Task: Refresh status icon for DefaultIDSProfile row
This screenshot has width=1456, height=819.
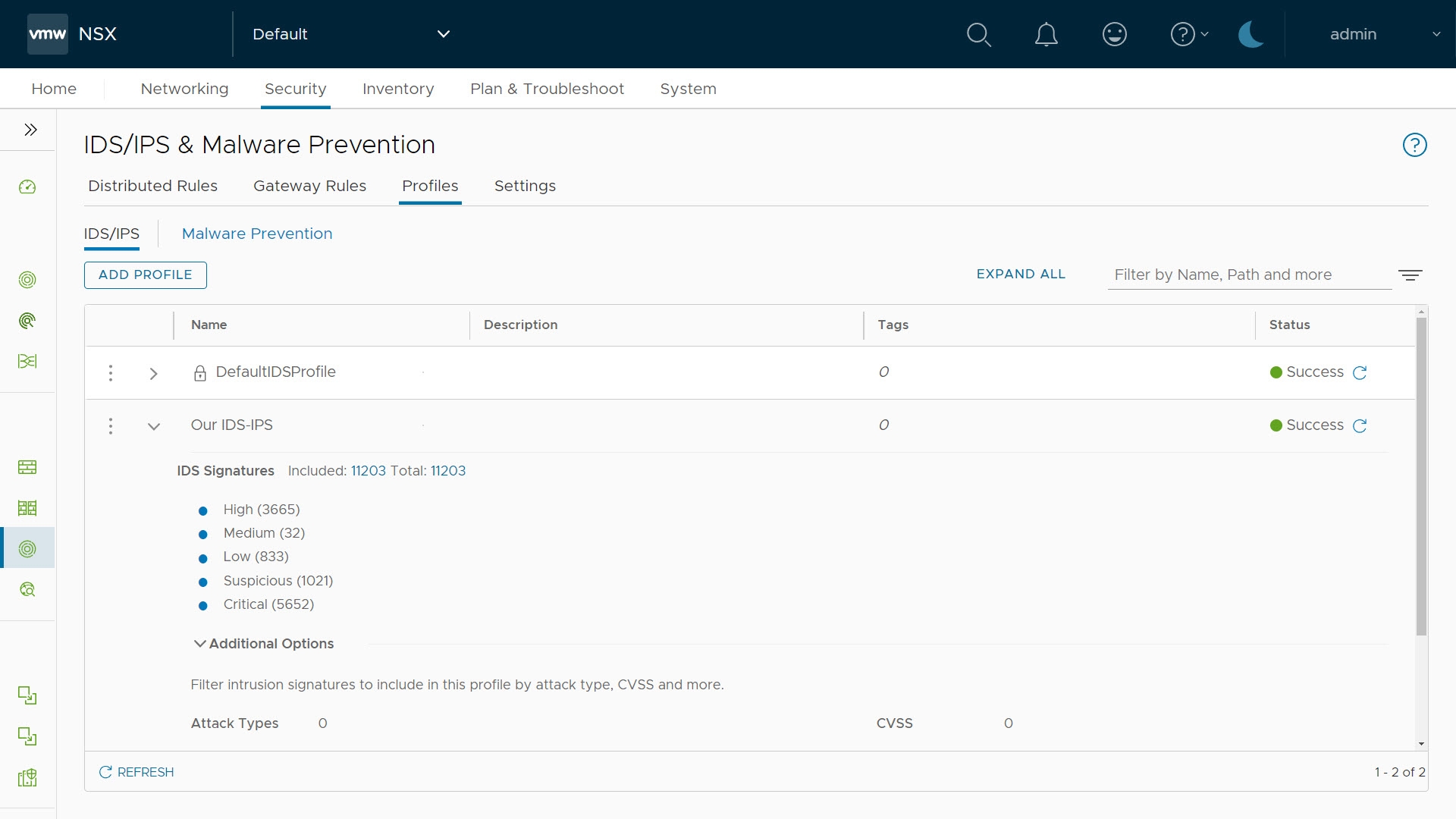Action: [x=1360, y=372]
